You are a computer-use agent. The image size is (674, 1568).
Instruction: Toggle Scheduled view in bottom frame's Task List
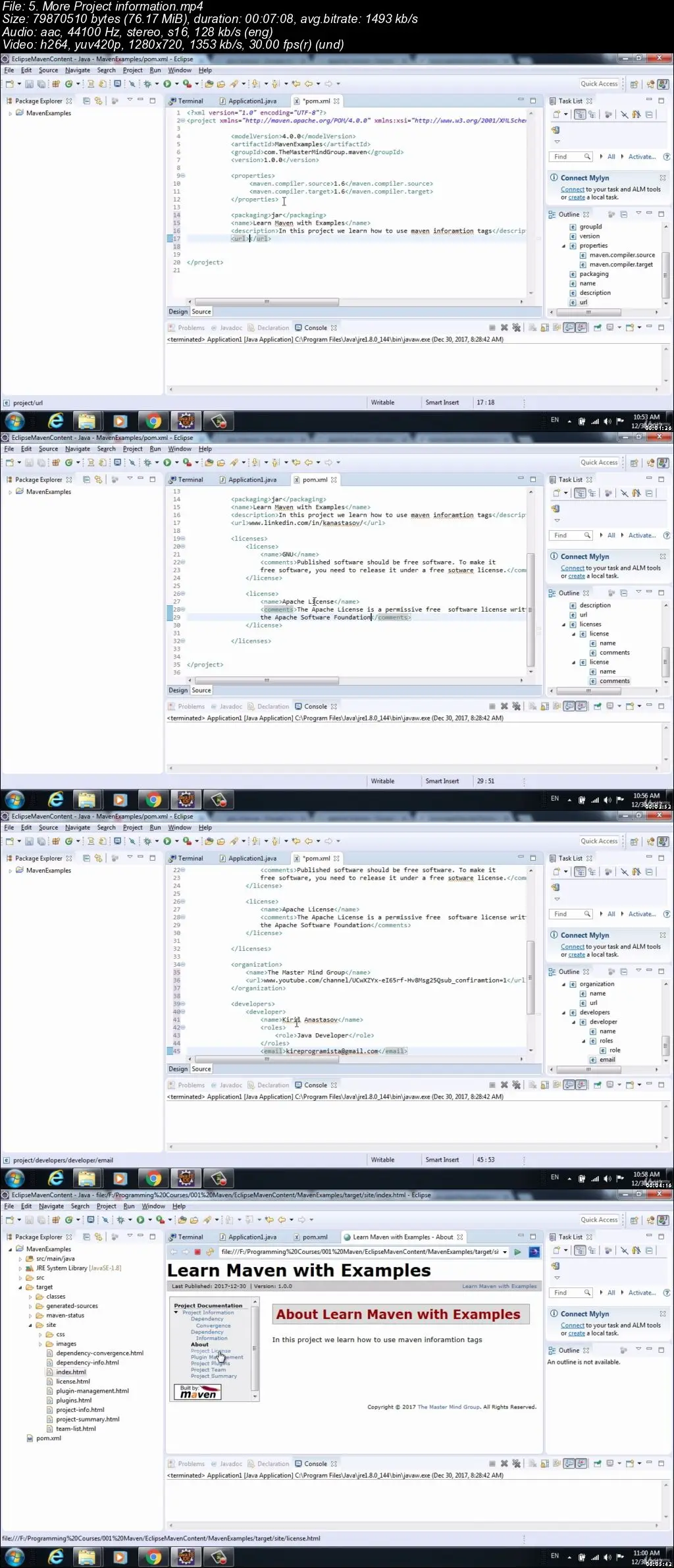(x=592, y=1250)
